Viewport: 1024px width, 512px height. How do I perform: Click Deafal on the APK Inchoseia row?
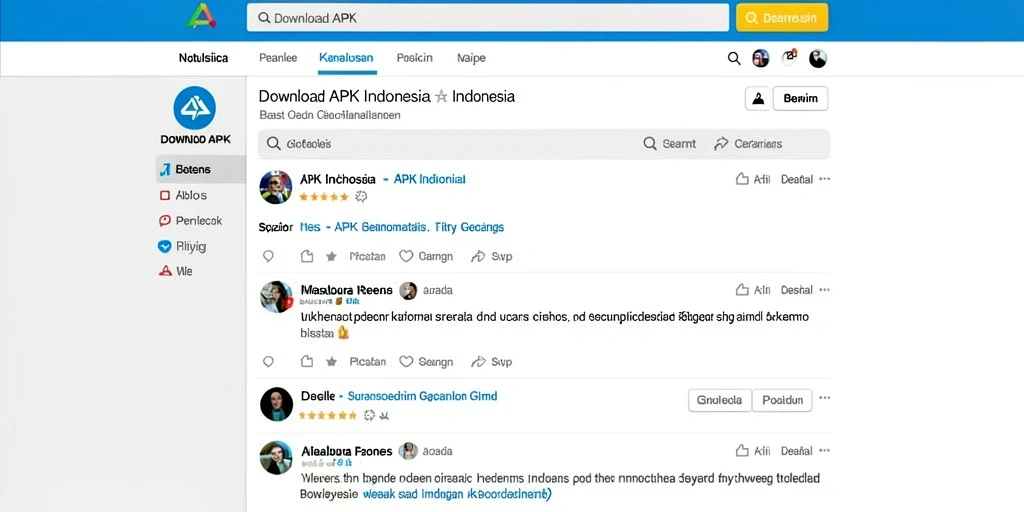pyautogui.click(x=797, y=179)
